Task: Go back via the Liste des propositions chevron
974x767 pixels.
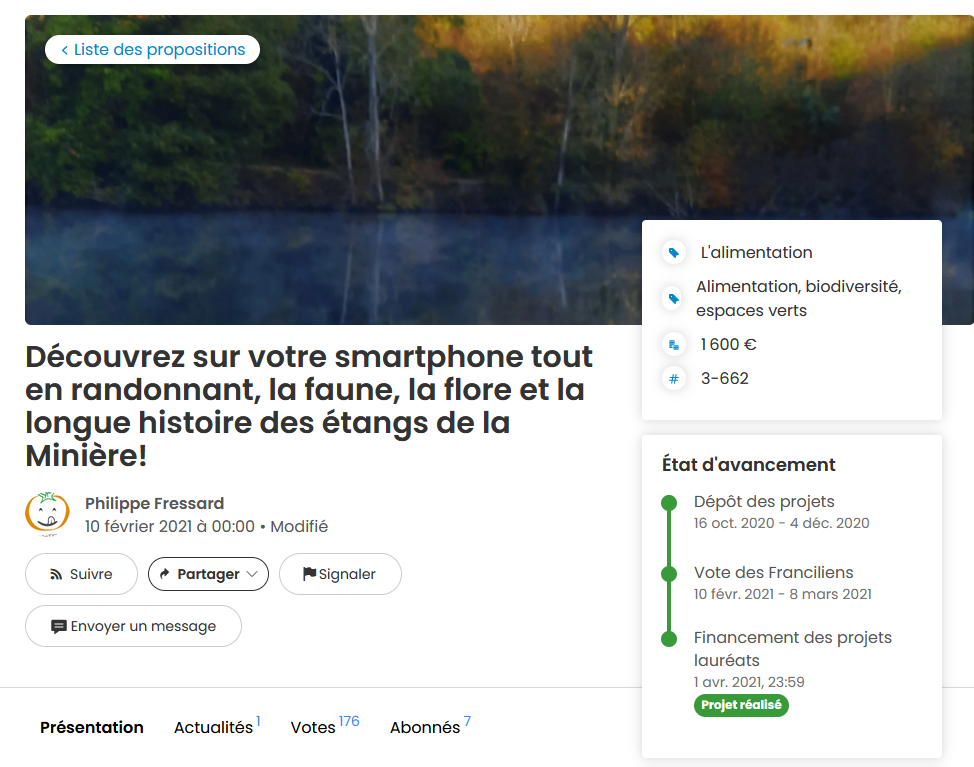Action: tap(65, 50)
